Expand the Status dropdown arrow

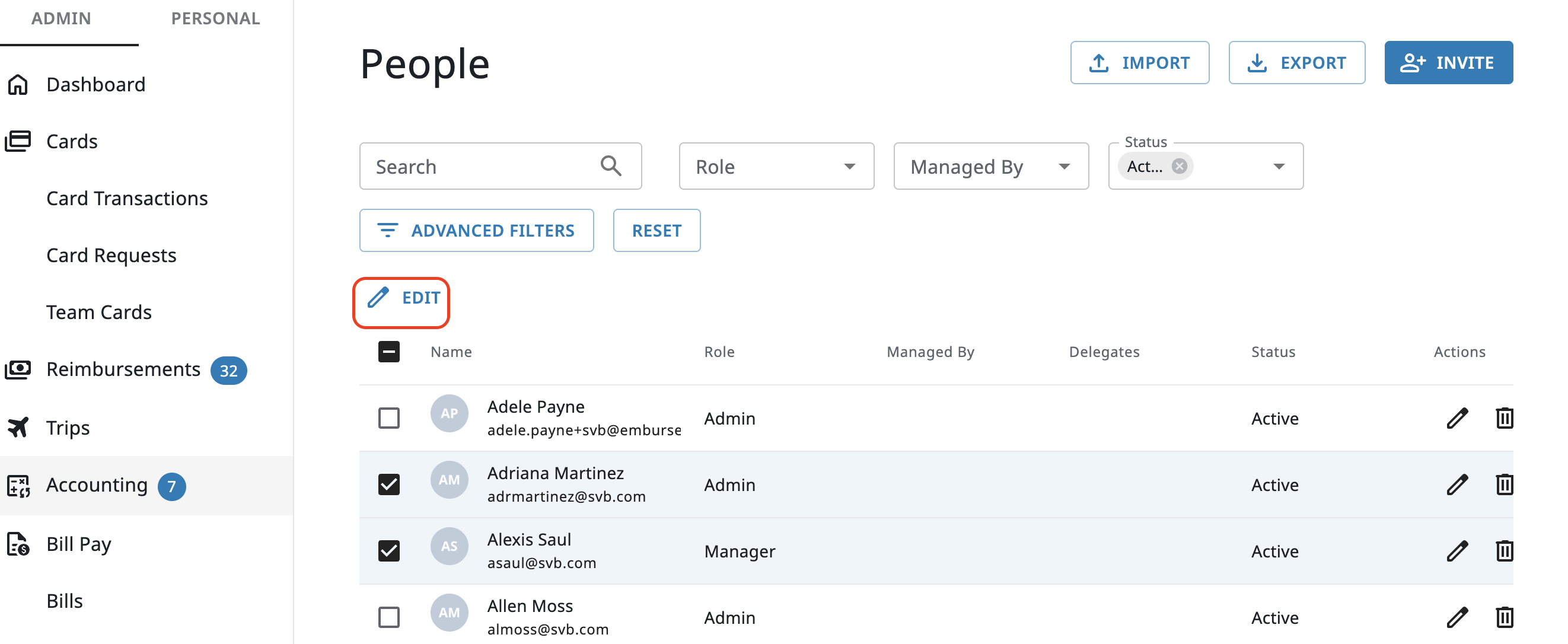[1279, 166]
